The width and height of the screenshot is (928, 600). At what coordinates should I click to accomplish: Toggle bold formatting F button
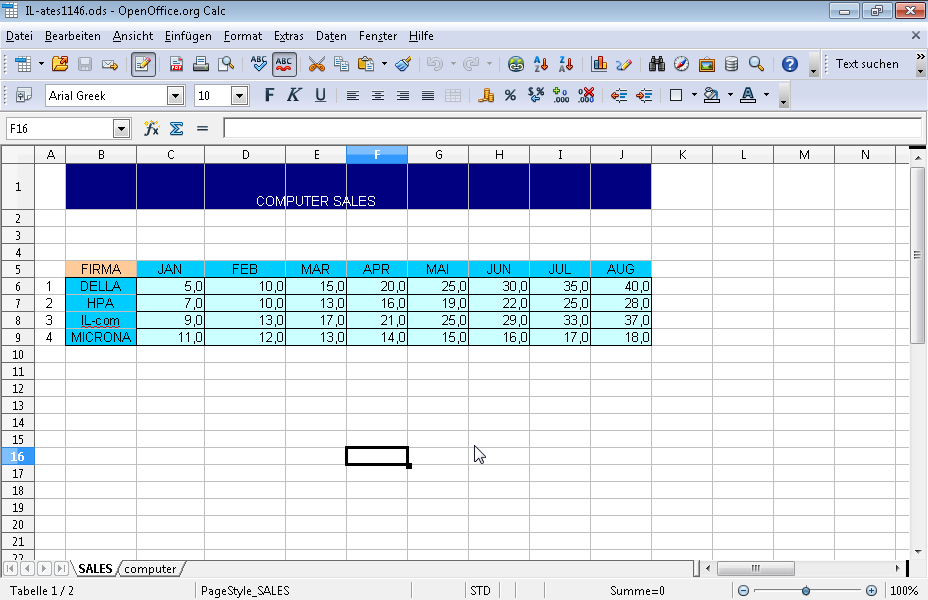pos(269,95)
